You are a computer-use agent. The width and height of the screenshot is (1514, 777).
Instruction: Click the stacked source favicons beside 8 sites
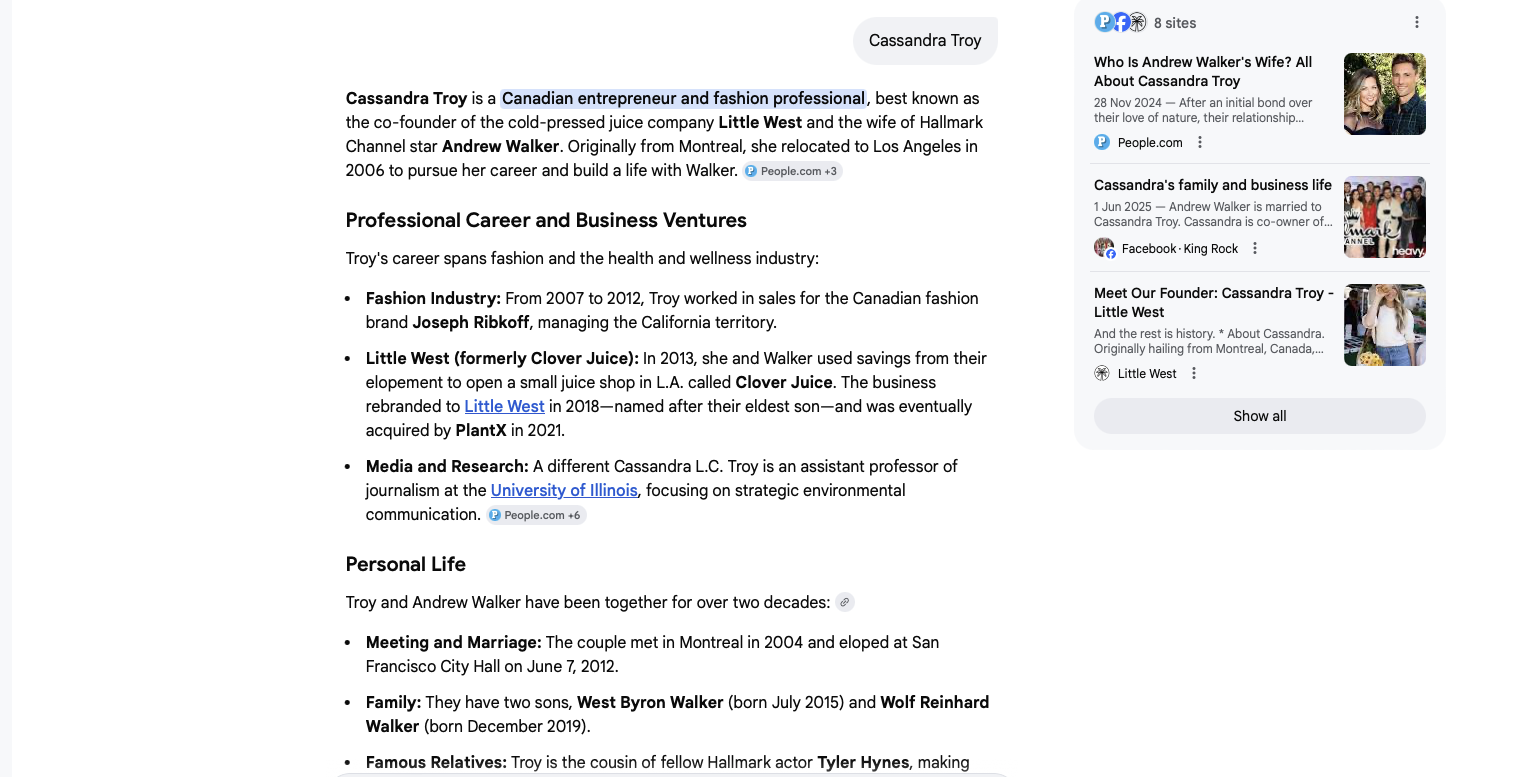point(1120,22)
